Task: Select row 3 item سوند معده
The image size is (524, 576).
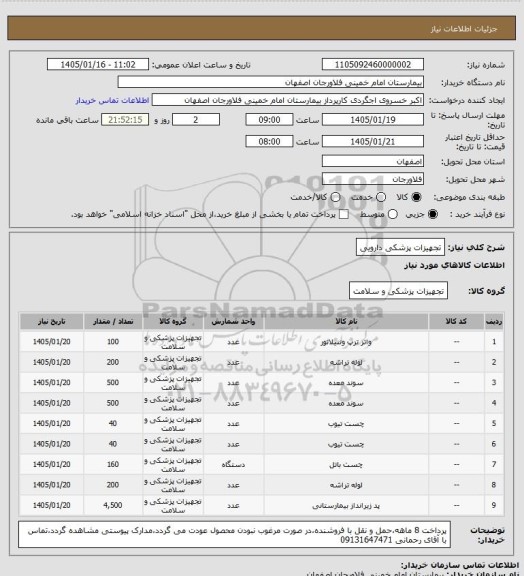Action: point(346,383)
